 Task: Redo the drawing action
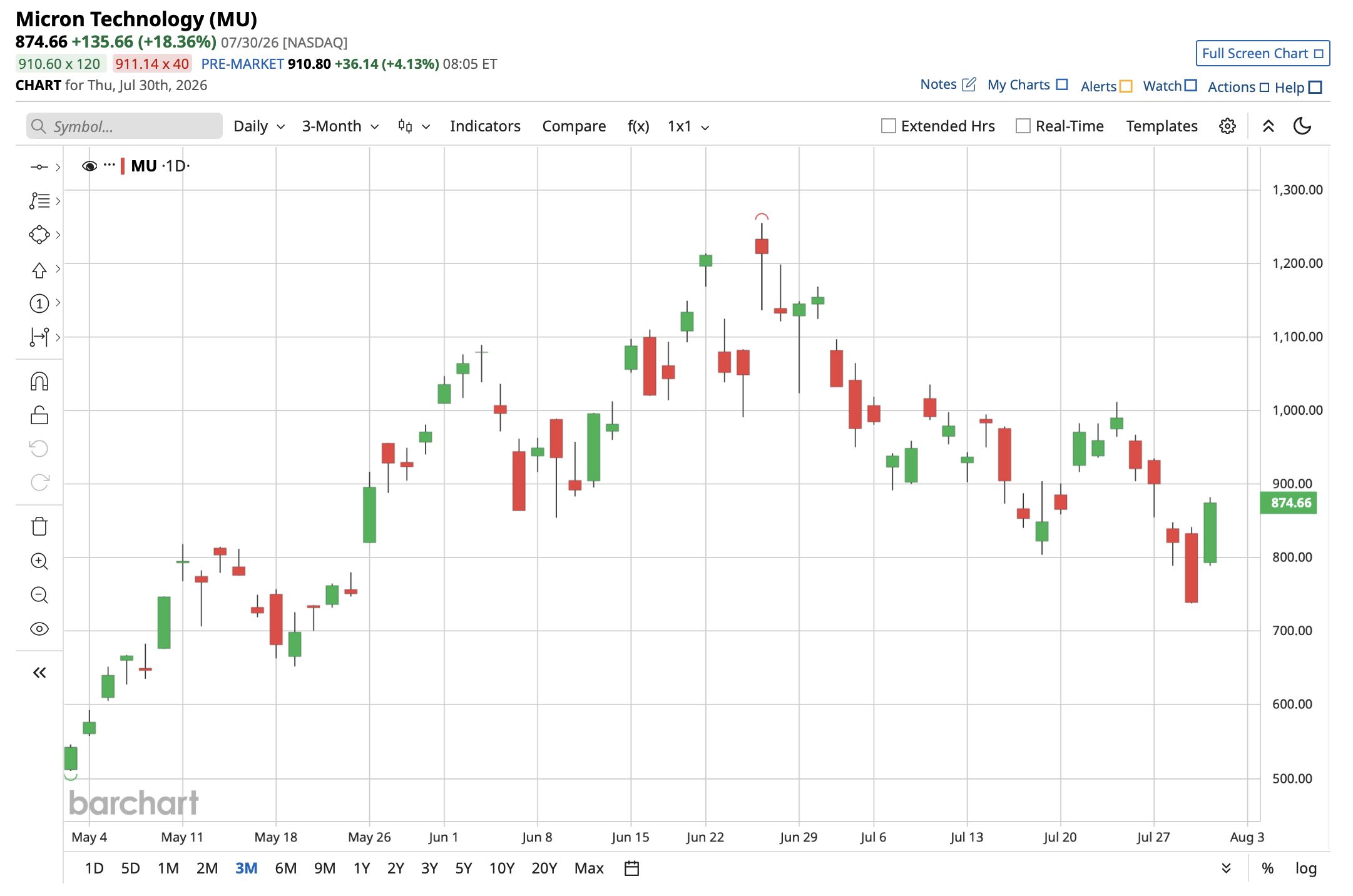click(39, 482)
